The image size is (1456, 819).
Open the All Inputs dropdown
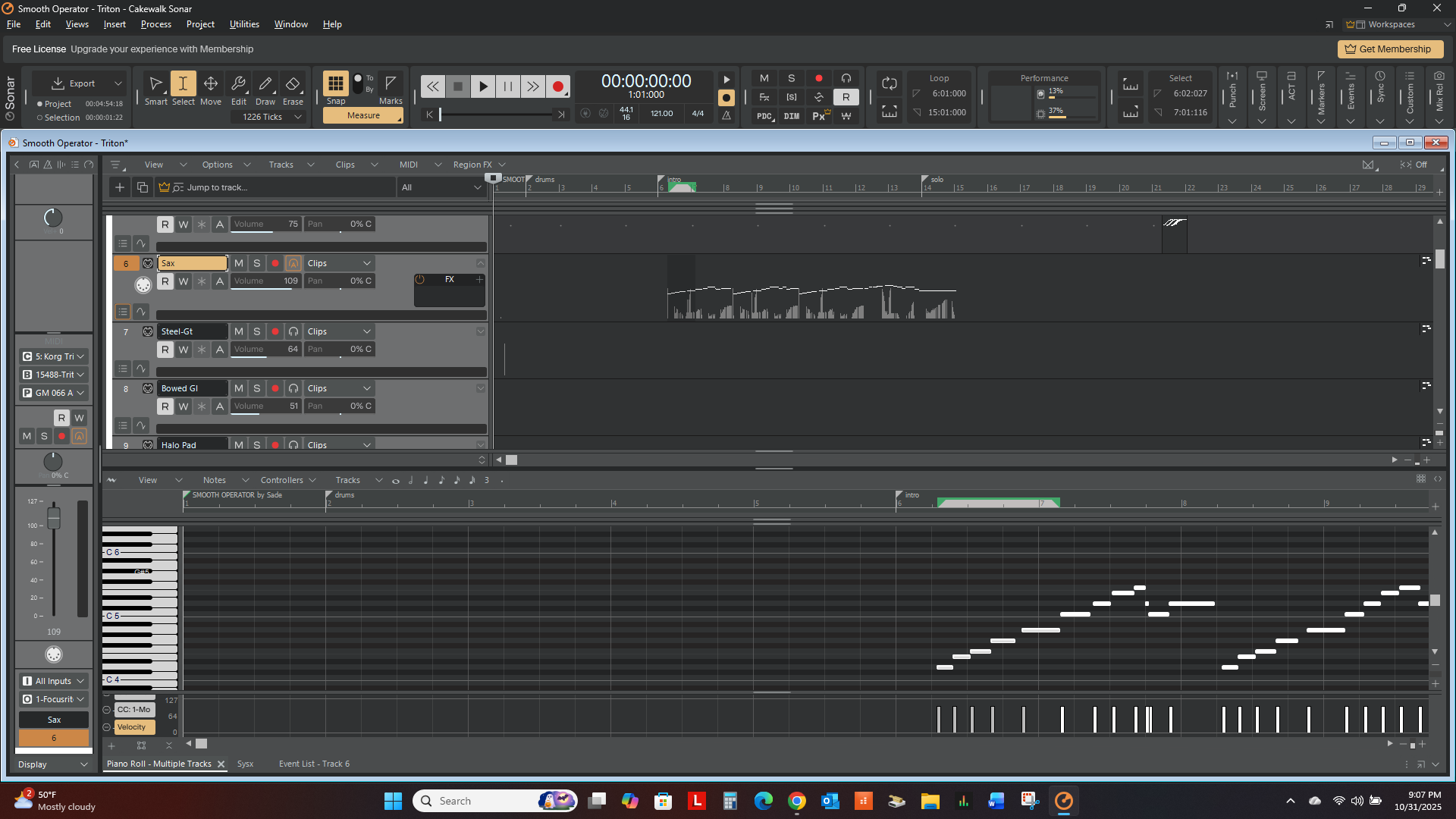tap(53, 681)
